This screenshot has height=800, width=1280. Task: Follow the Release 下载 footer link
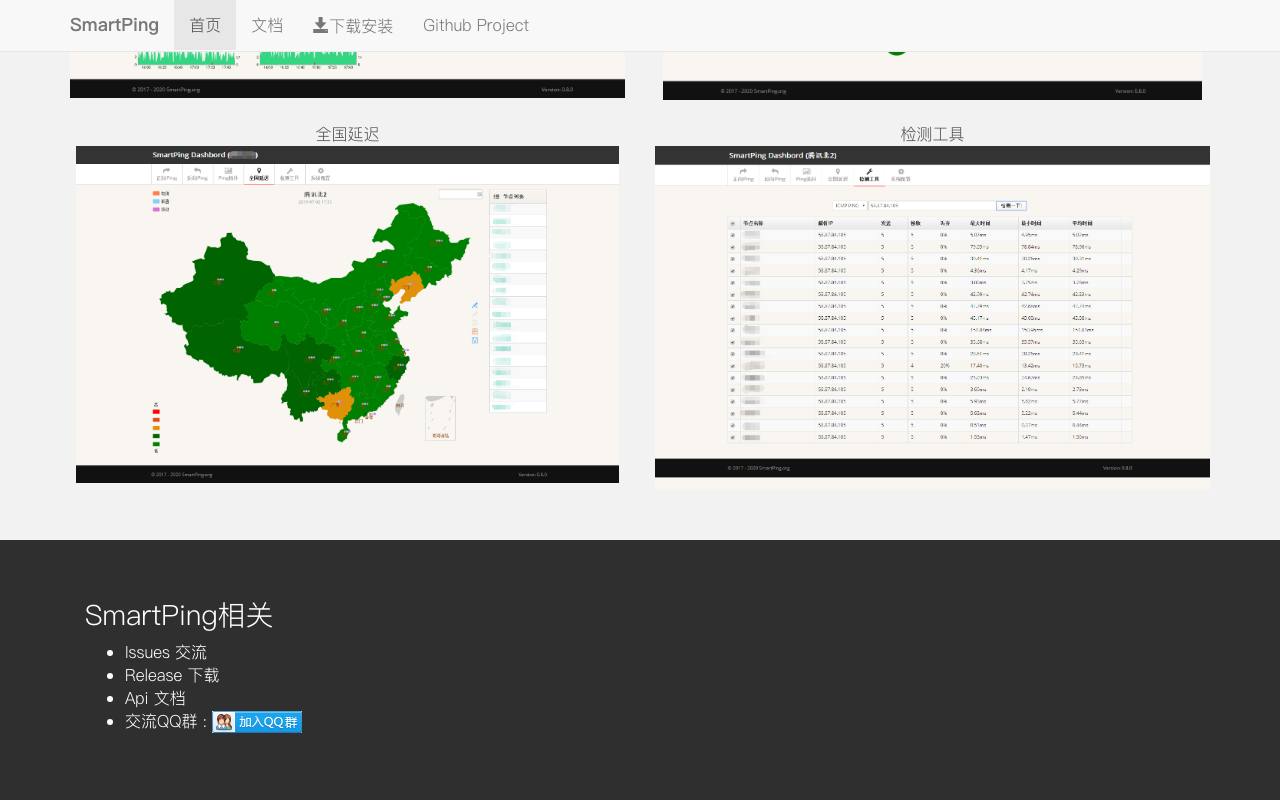[x=172, y=675]
